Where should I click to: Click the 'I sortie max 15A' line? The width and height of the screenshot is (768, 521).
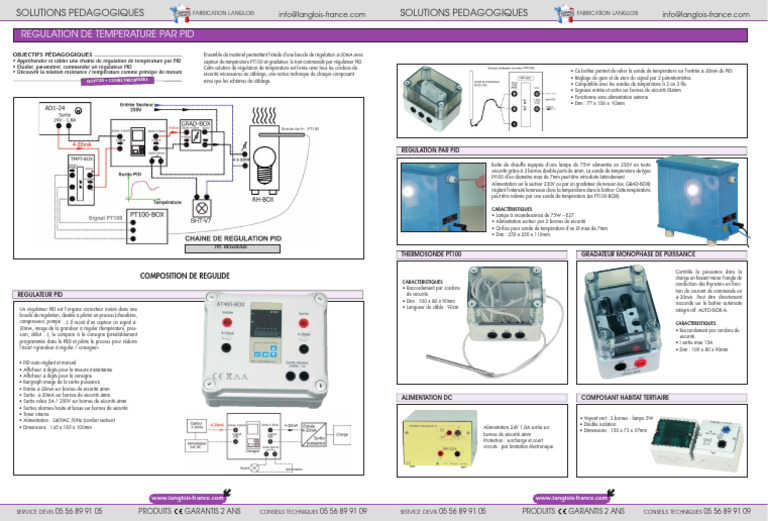tap(696, 343)
